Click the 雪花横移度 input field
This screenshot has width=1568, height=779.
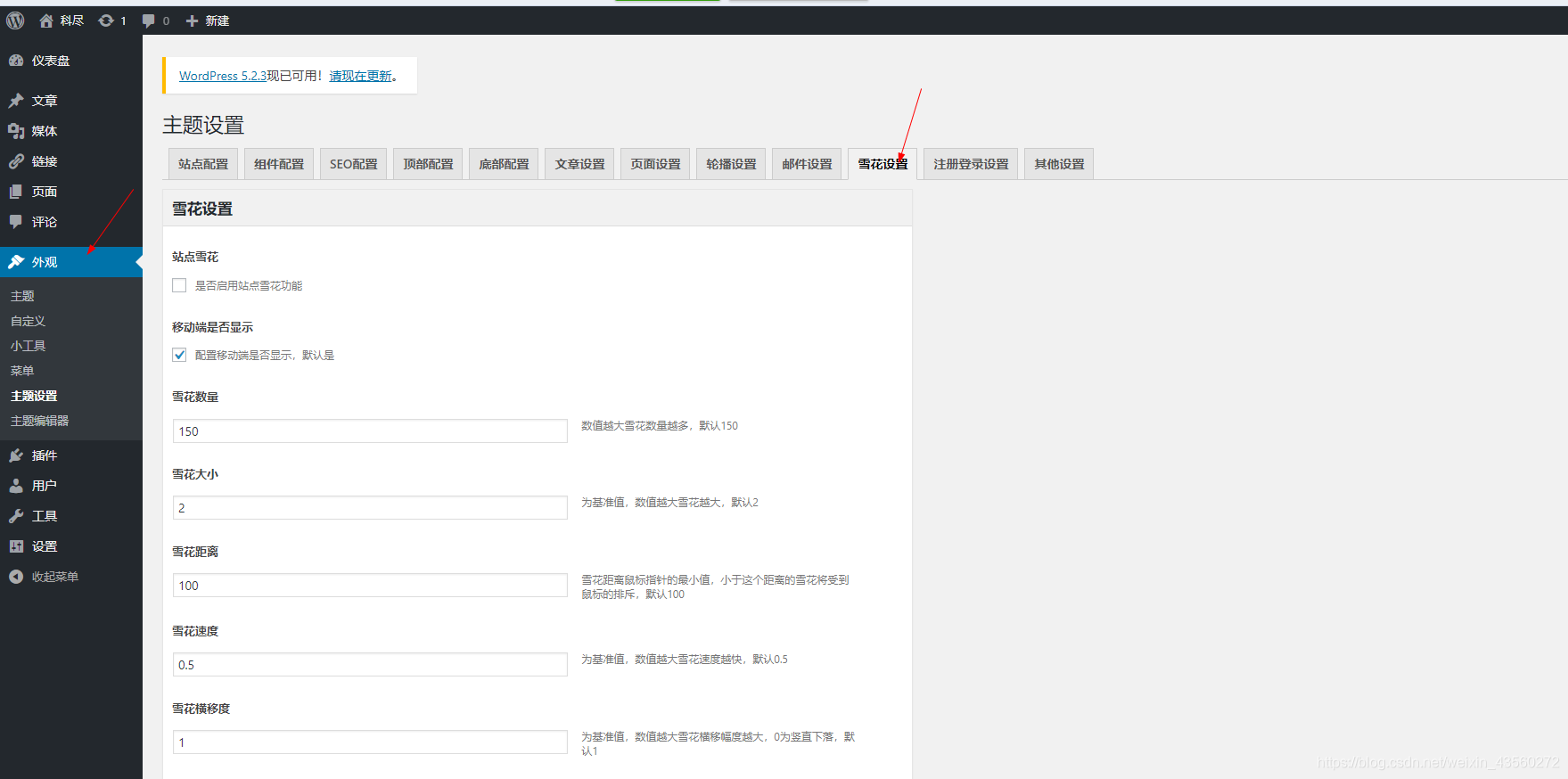point(370,742)
